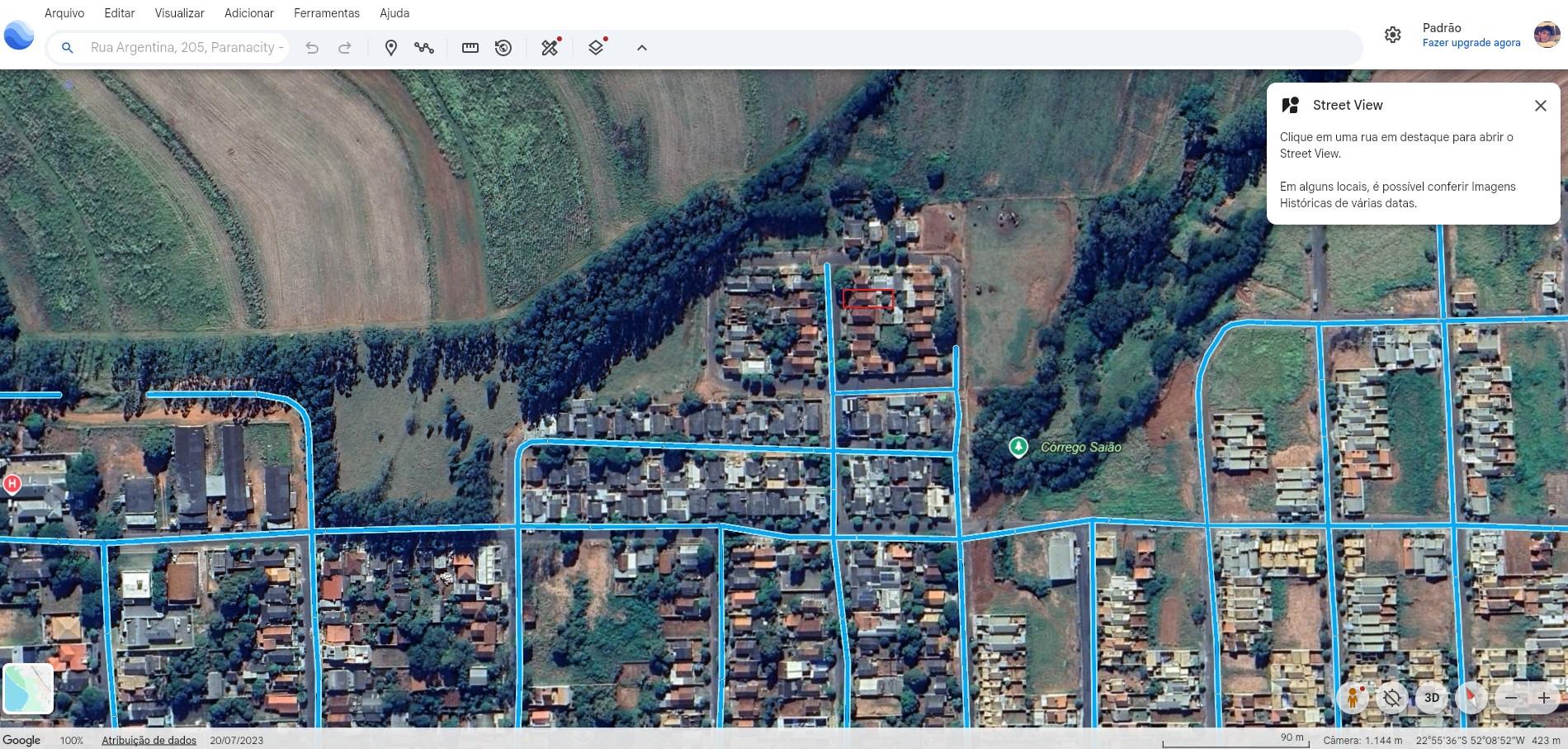Open the map layers dropdown icon

(596, 48)
